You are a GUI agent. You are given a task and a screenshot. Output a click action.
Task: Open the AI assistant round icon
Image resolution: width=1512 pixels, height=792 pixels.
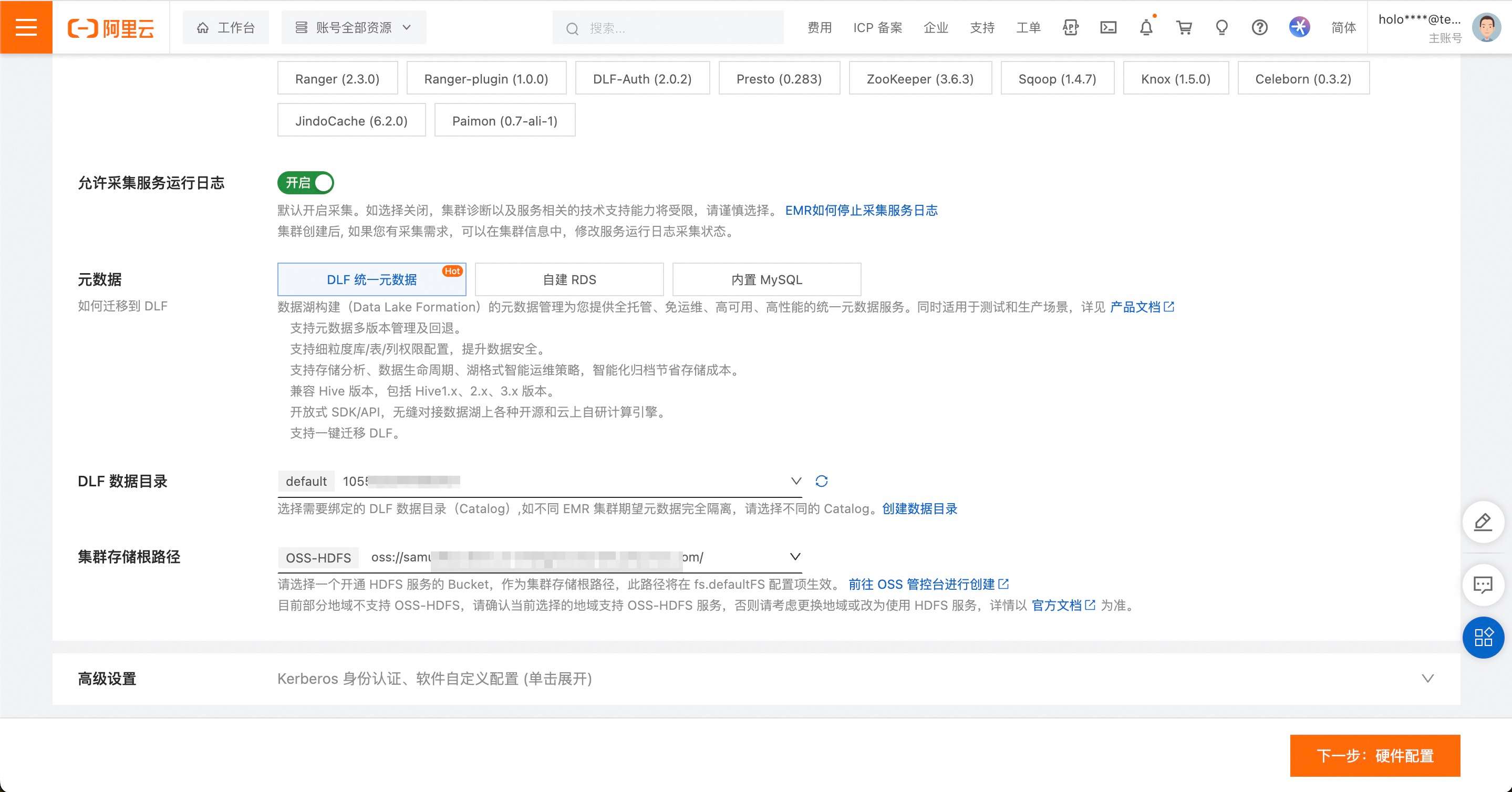click(x=1300, y=27)
